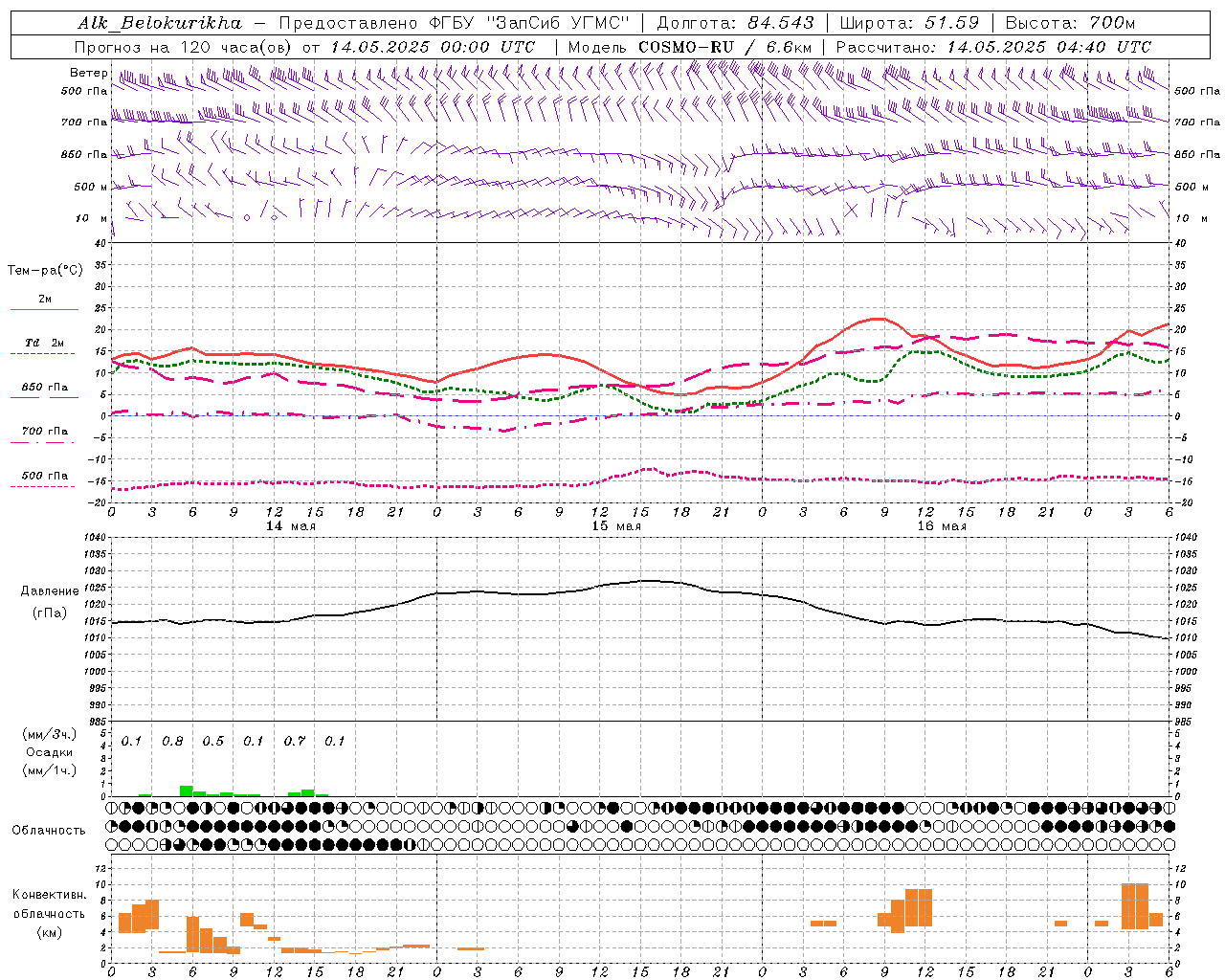Click the Alk_Belokurikha station title
This screenshot has height=980, width=1225.
[x=160, y=23]
